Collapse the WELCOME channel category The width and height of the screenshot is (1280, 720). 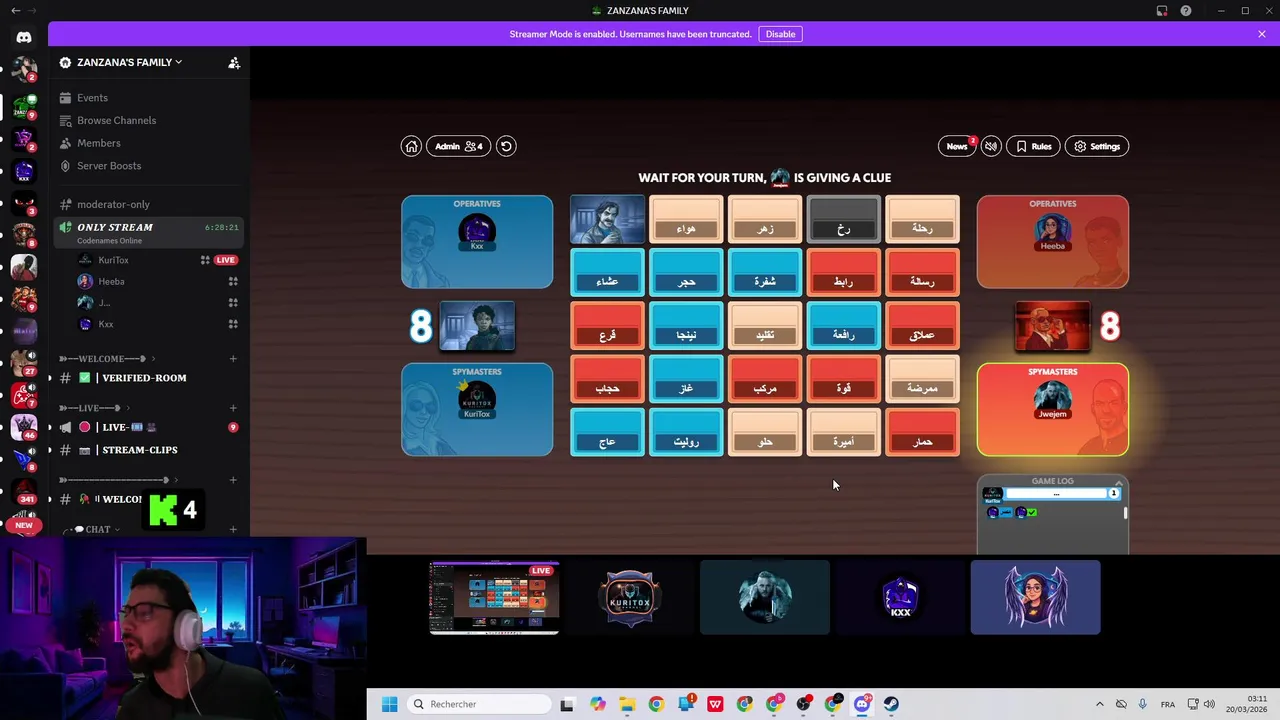coord(108,358)
